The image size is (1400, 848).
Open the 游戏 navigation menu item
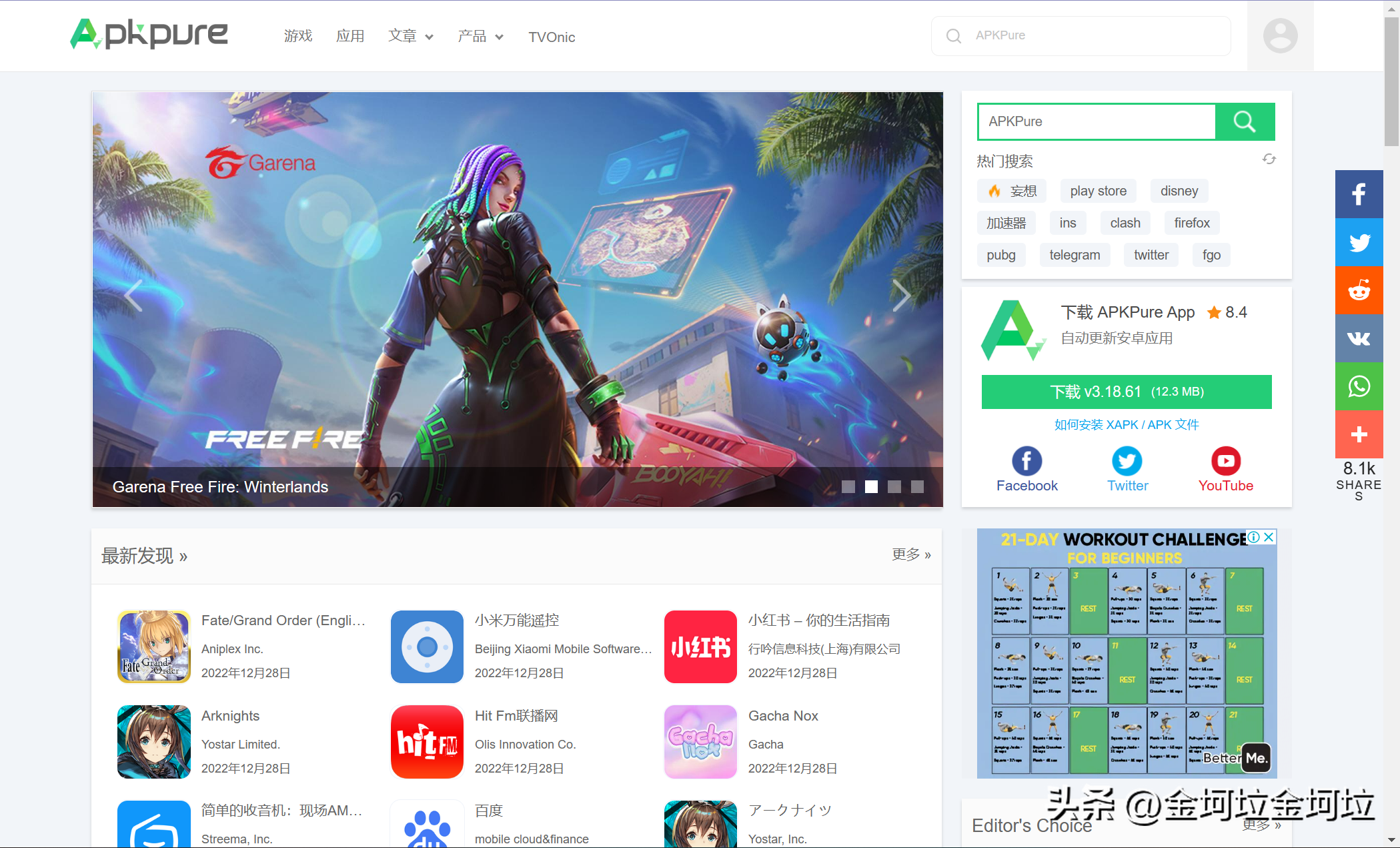click(298, 37)
